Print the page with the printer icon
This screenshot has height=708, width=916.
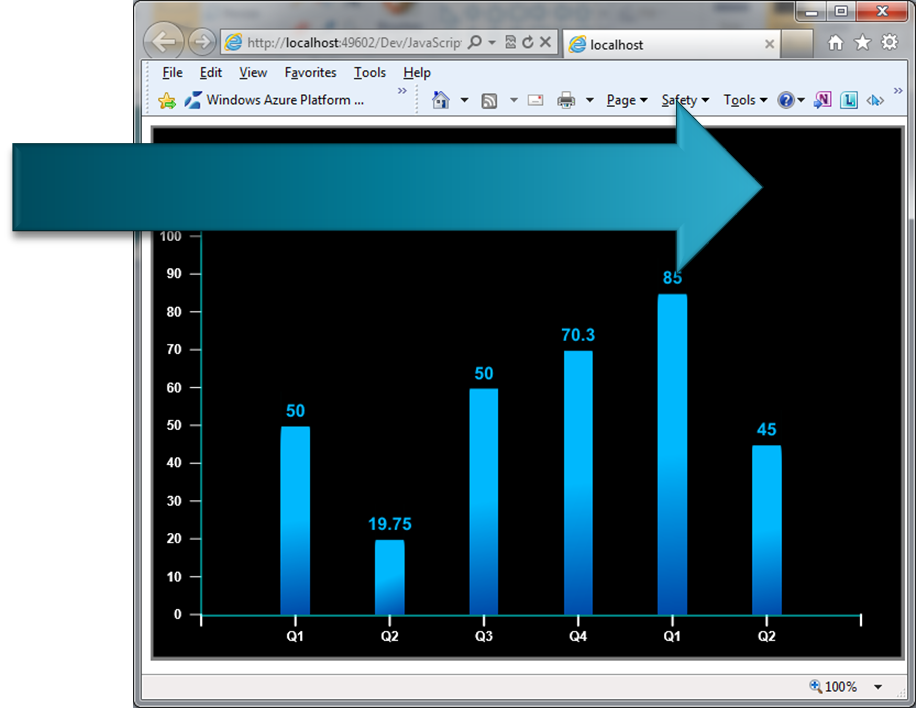566,100
